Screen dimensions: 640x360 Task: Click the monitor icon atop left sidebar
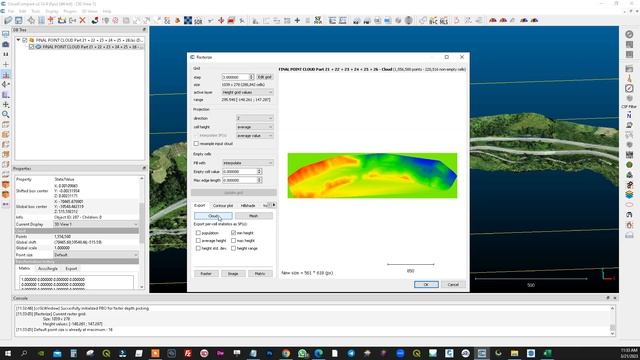pyautogui.click(x=6, y=34)
